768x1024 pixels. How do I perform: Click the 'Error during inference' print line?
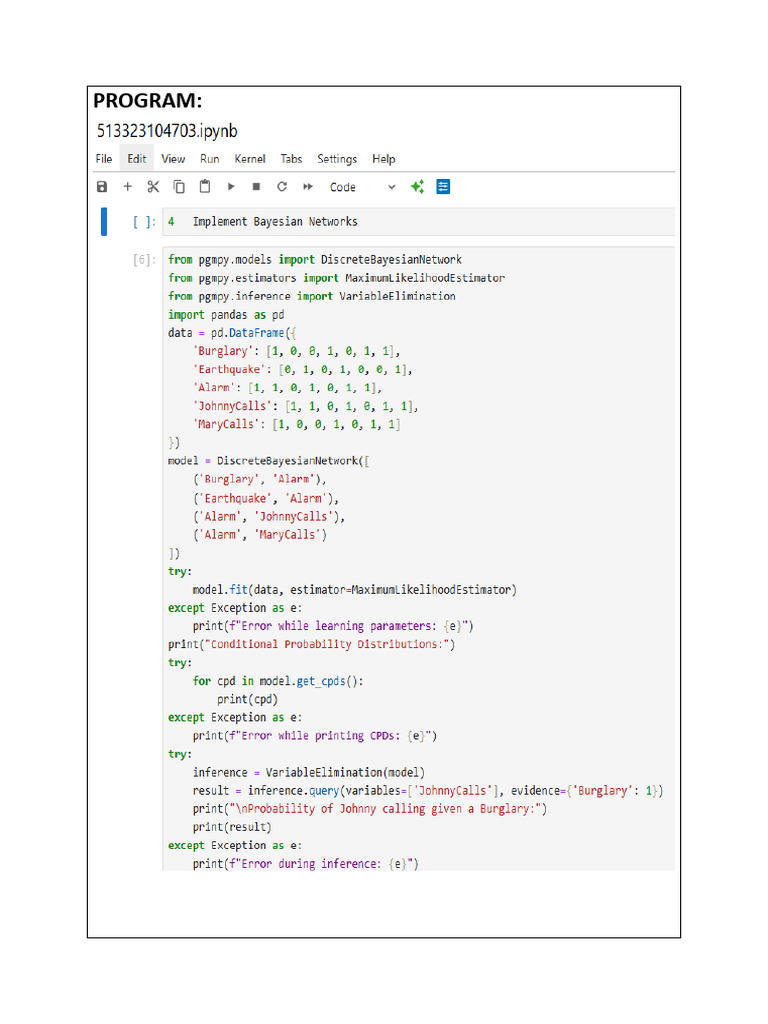[306, 864]
